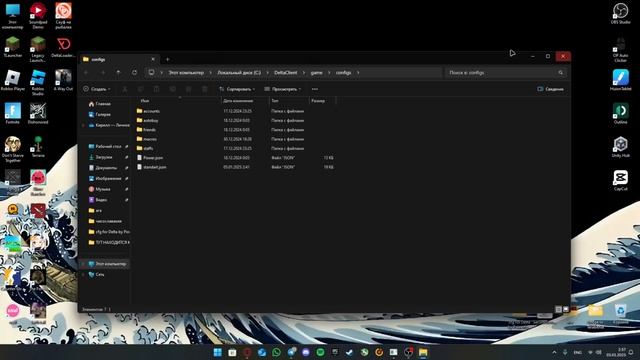
Task: Click the chevron after DeltaClient breadcrumb
Action: tap(304, 73)
